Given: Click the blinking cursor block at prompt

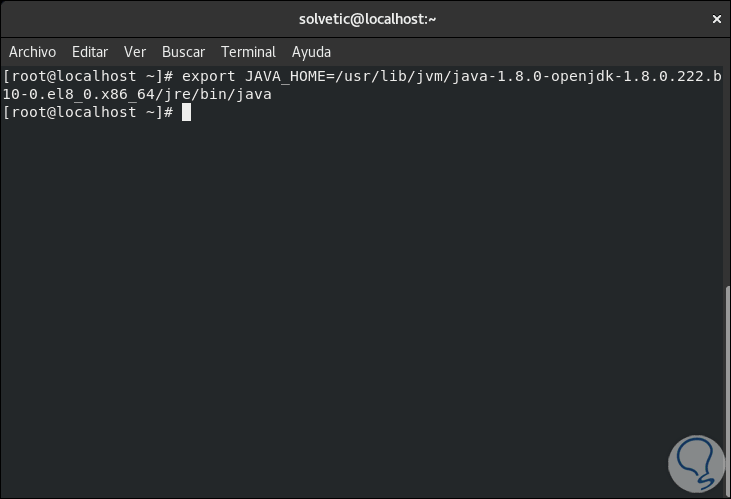Looking at the screenshot, I should pyautogui.click(x=186, y=112).
